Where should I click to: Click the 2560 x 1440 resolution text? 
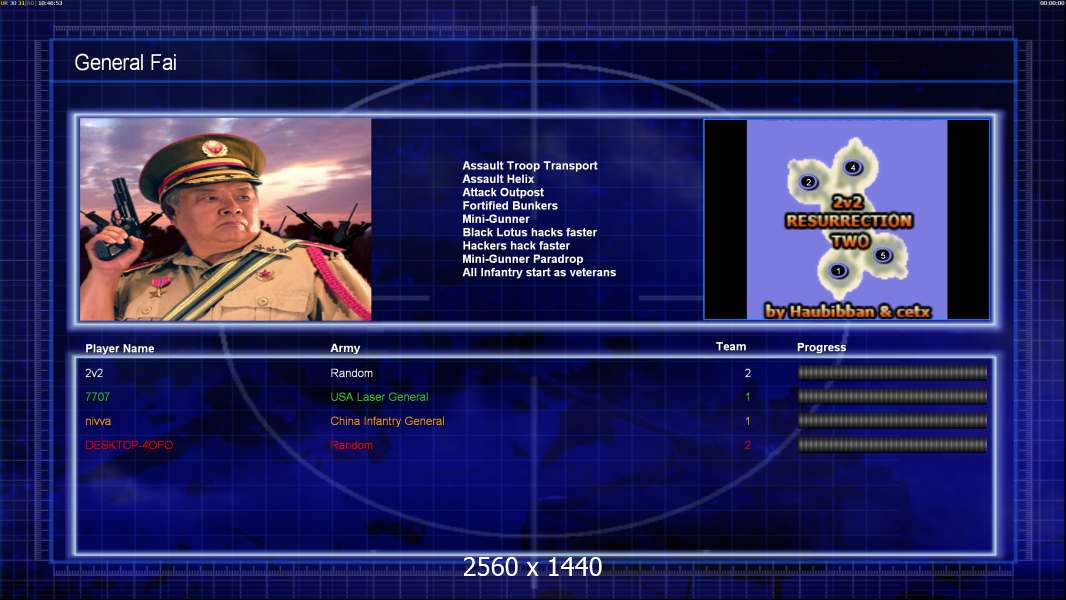532,567
